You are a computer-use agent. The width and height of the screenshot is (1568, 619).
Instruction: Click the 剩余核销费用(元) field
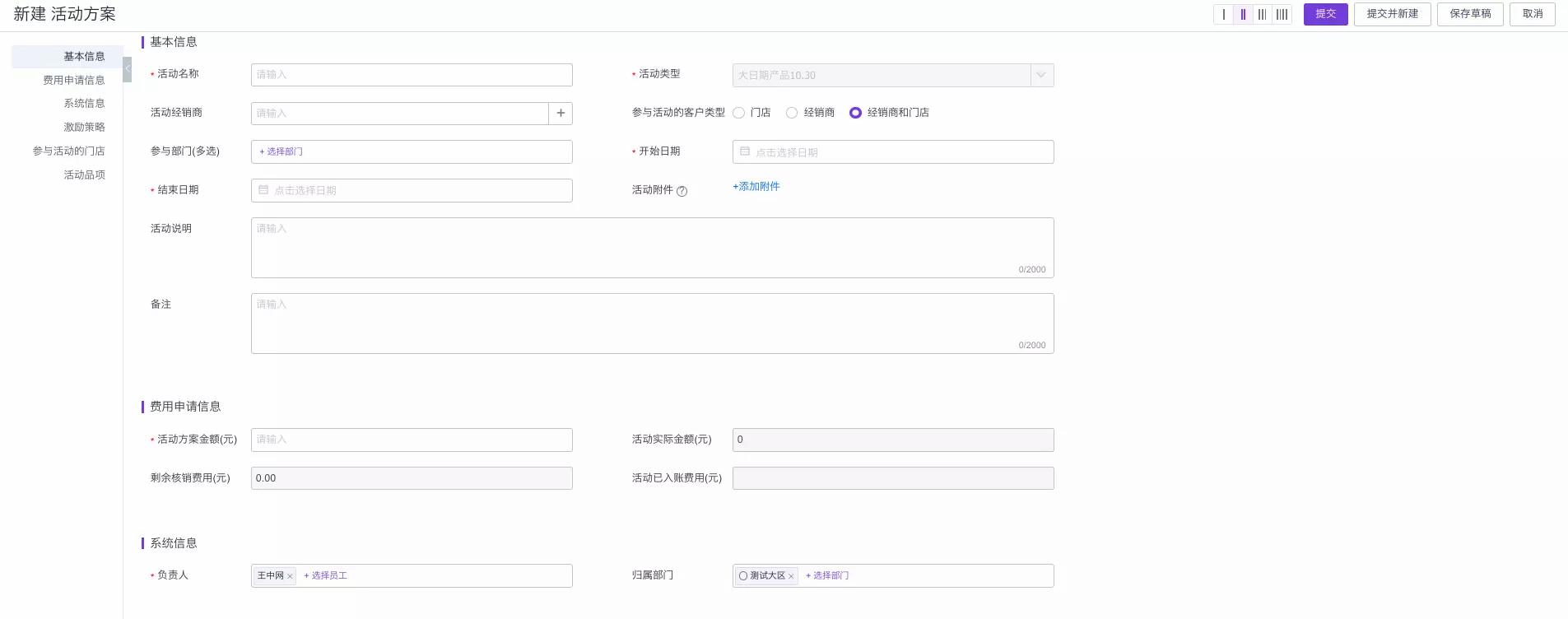coord(412,478)
